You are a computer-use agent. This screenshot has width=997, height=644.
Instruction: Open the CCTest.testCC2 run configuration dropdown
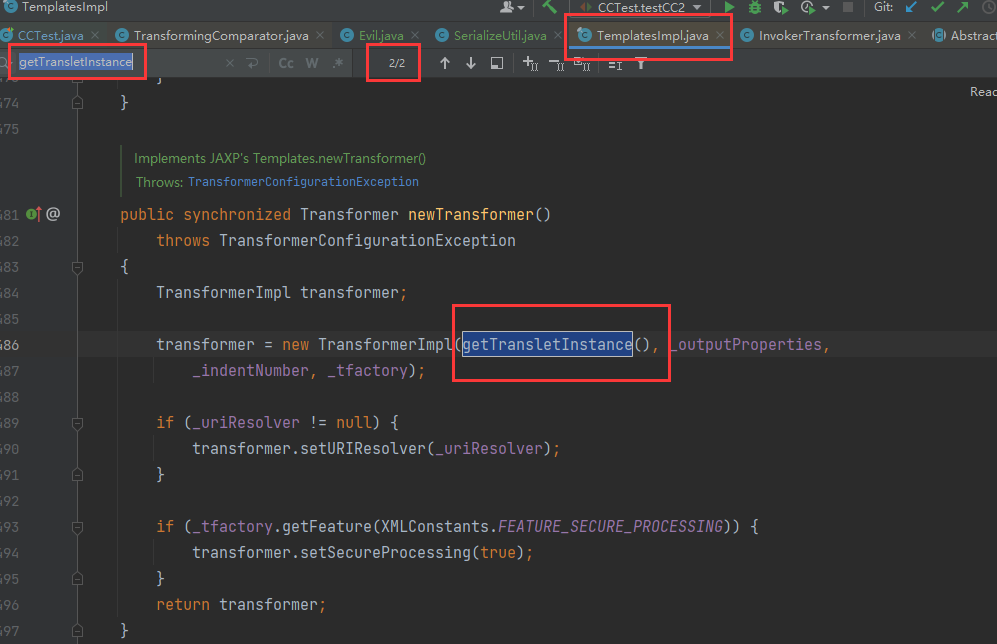[641, 8]
